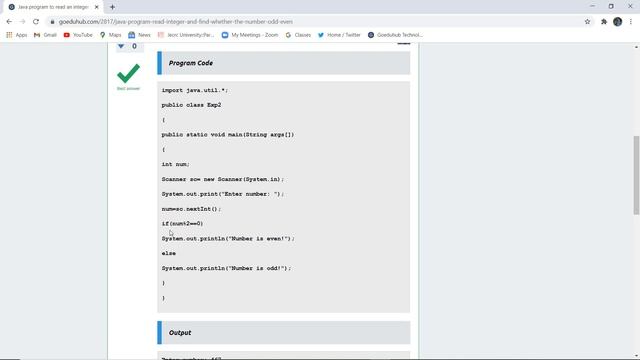Open the Classes bookmark
640x360 pixels.
298,35
